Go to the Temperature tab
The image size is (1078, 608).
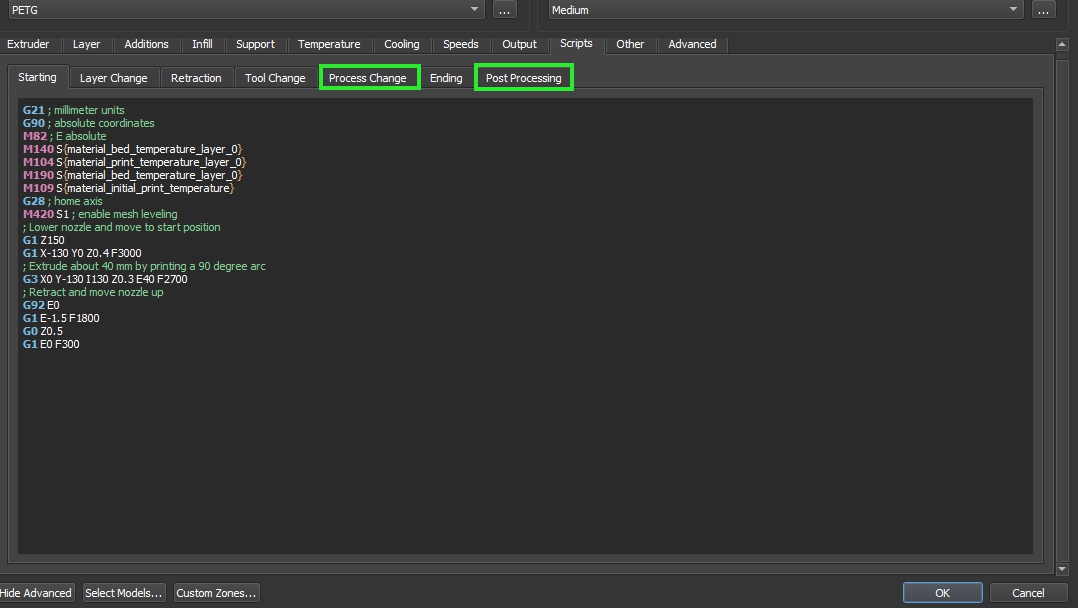[329, 44]
